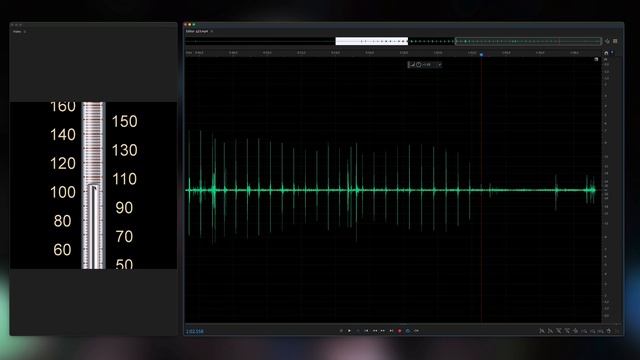The height and width of the screenshot is (360, 640).
Task: Click the thermometer video preview
Action: coord(93,185)
